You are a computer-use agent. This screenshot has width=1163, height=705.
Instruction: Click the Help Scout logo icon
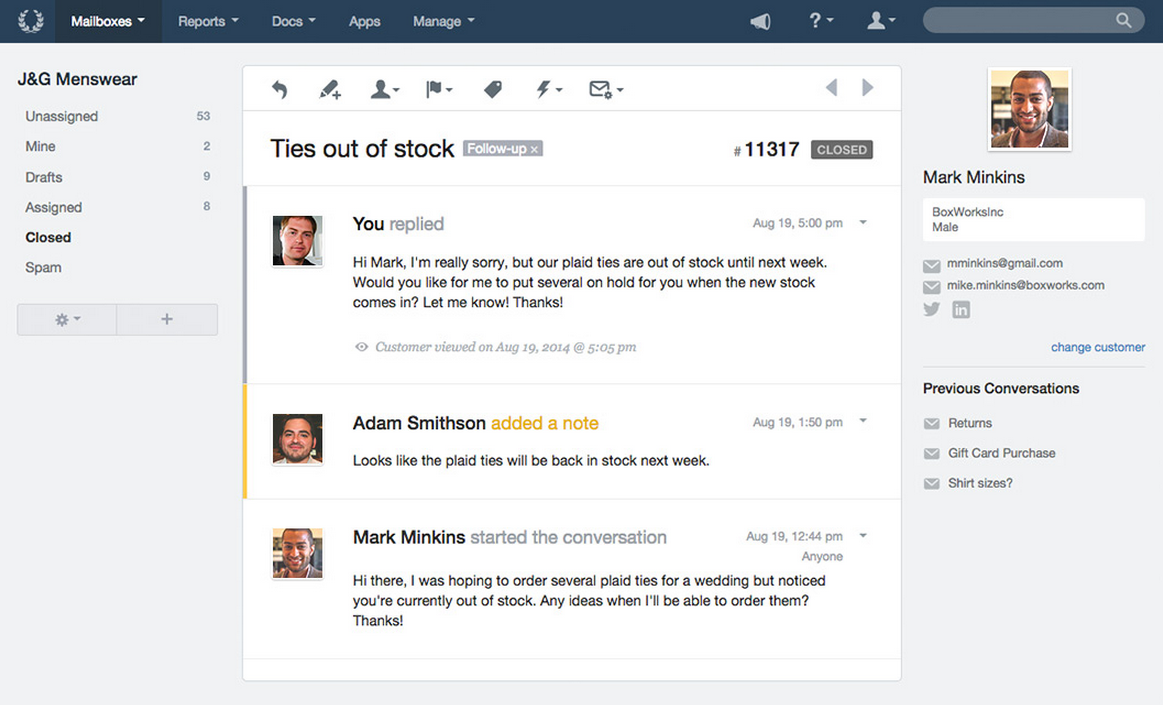pyautogui.click(x=29, y=20)
